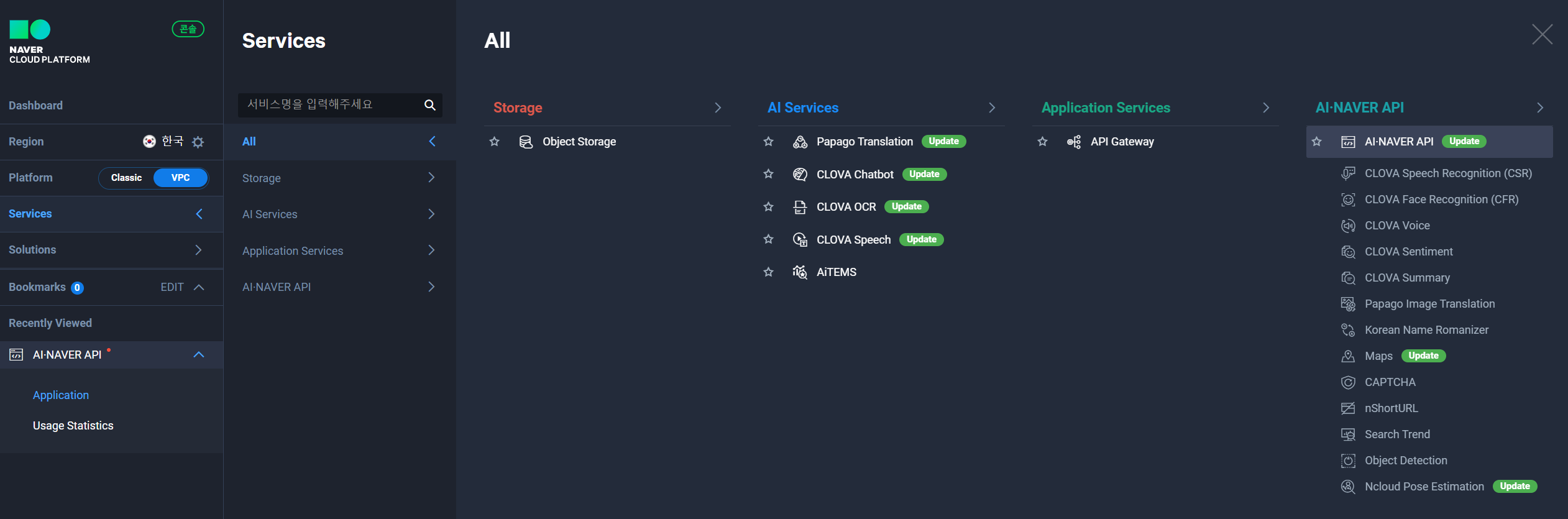Click the search magnifier icon
Screen dimensions: 1568x519
[429, 105]
